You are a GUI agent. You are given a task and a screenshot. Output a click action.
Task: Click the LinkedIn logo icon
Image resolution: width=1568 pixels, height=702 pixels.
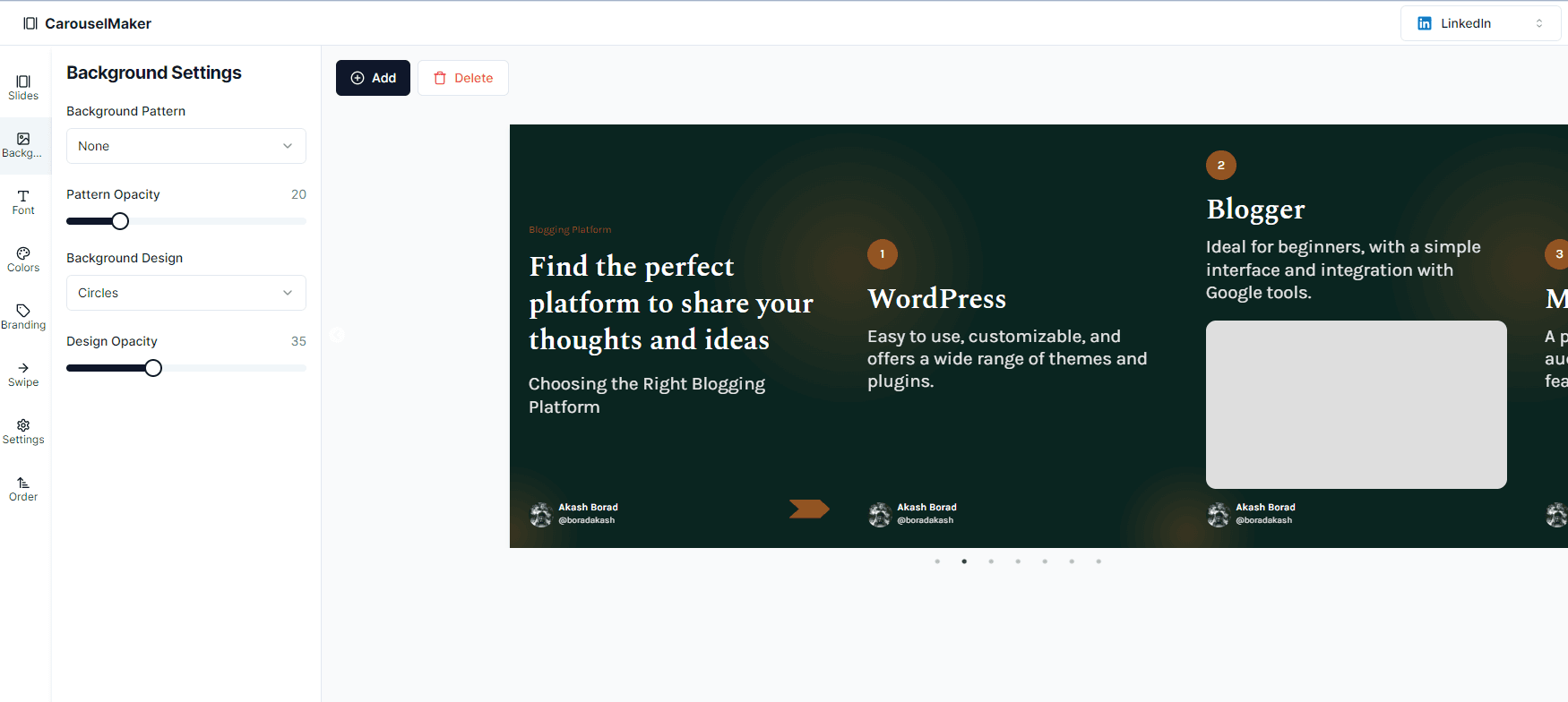pyautogui.click(x=1425, y=23)
